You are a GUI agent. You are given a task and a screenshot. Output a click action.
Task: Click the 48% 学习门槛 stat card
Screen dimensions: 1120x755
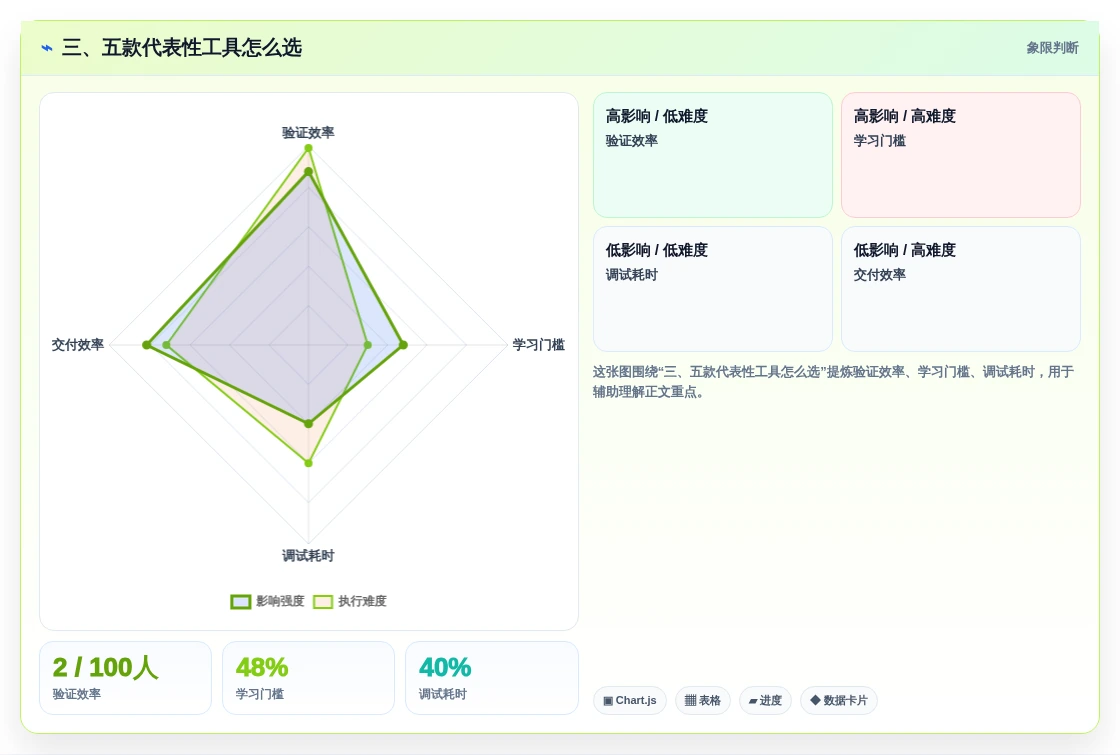[309, 678]
